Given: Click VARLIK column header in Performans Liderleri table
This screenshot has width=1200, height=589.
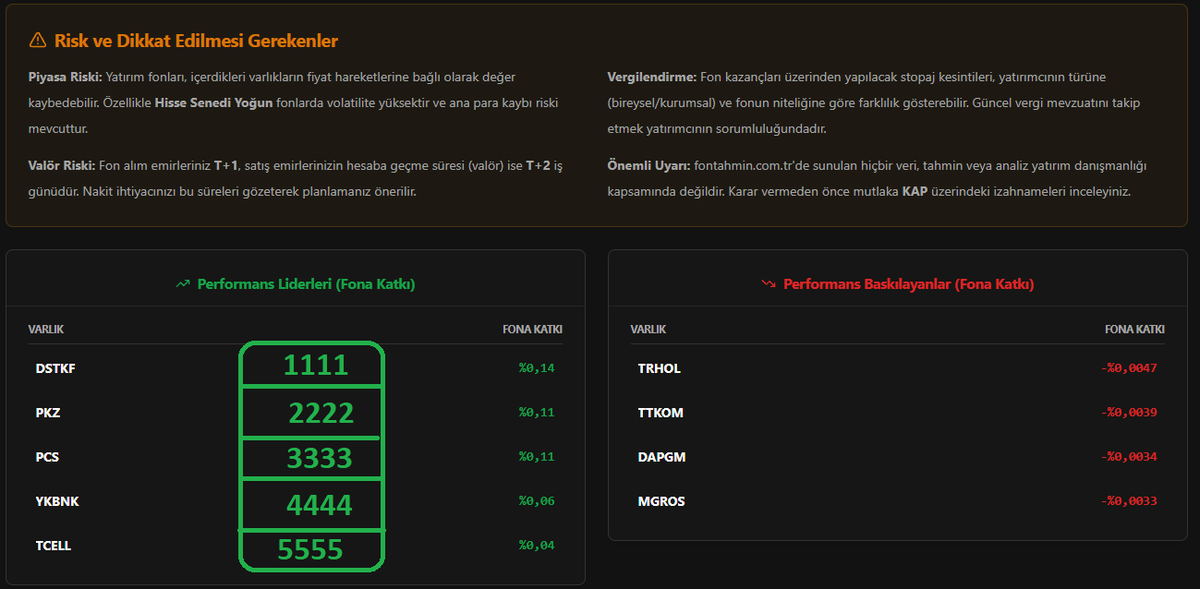Looking at the screenshot, I should coord(46,329).
